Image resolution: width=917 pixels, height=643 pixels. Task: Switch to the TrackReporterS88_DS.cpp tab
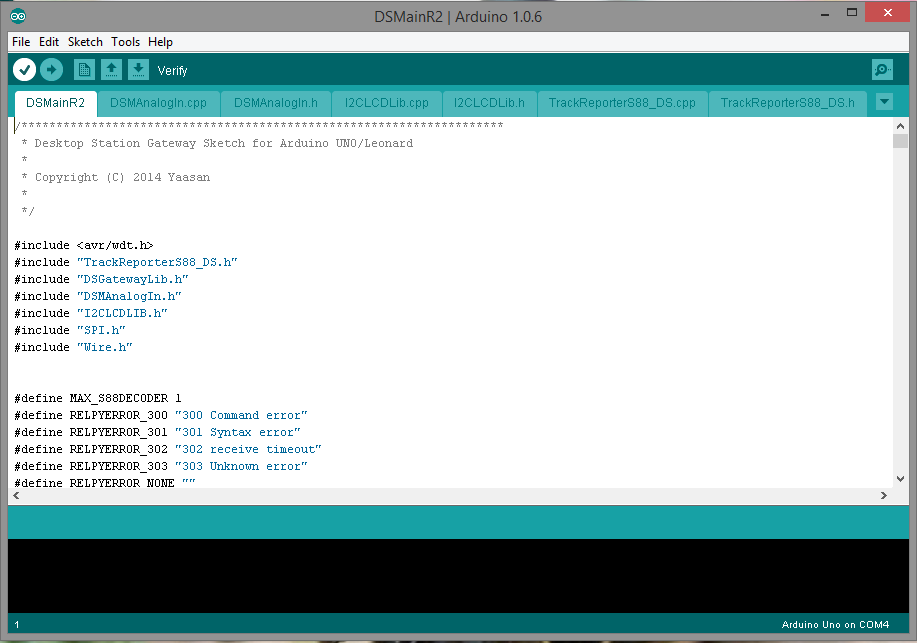click(622, 103)
